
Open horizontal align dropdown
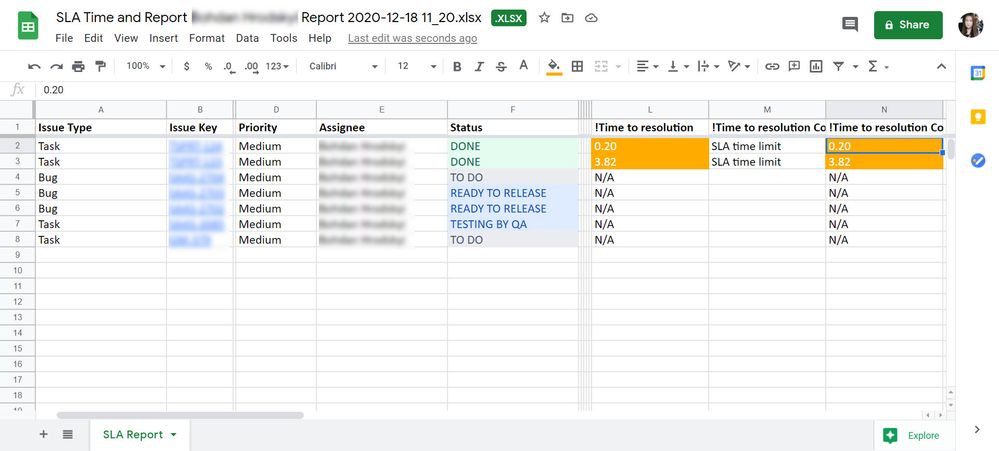pos(647,66)
